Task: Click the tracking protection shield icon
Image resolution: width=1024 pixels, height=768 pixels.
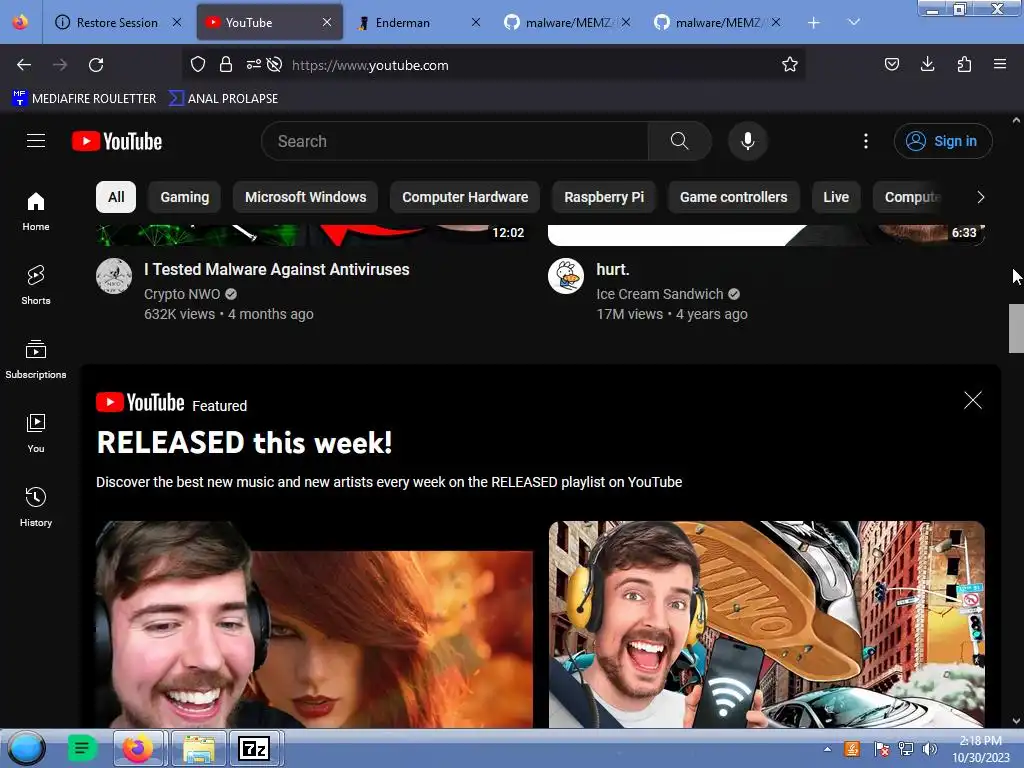Action: (x=198, y=65)
